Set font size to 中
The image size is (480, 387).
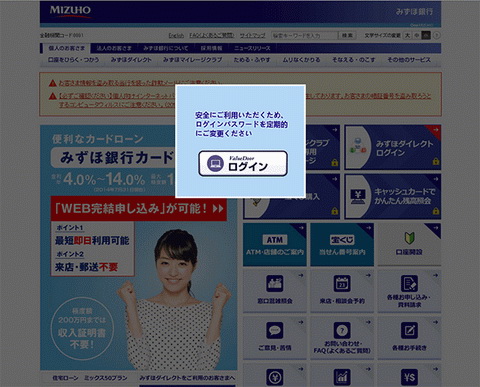click(x=416, y=35)
